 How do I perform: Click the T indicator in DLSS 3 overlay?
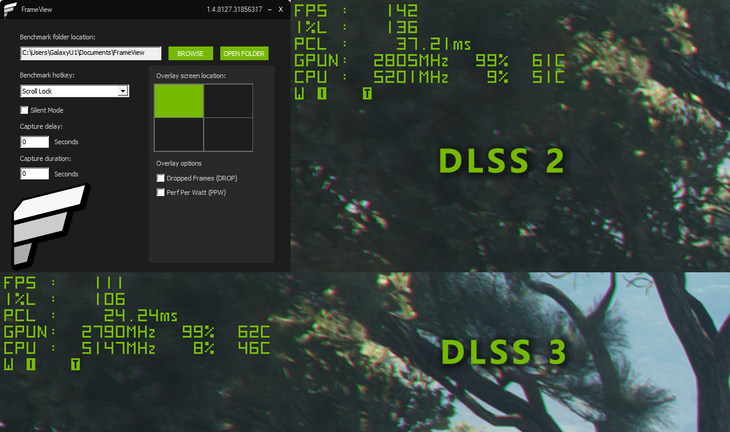(x=75, y=364)
